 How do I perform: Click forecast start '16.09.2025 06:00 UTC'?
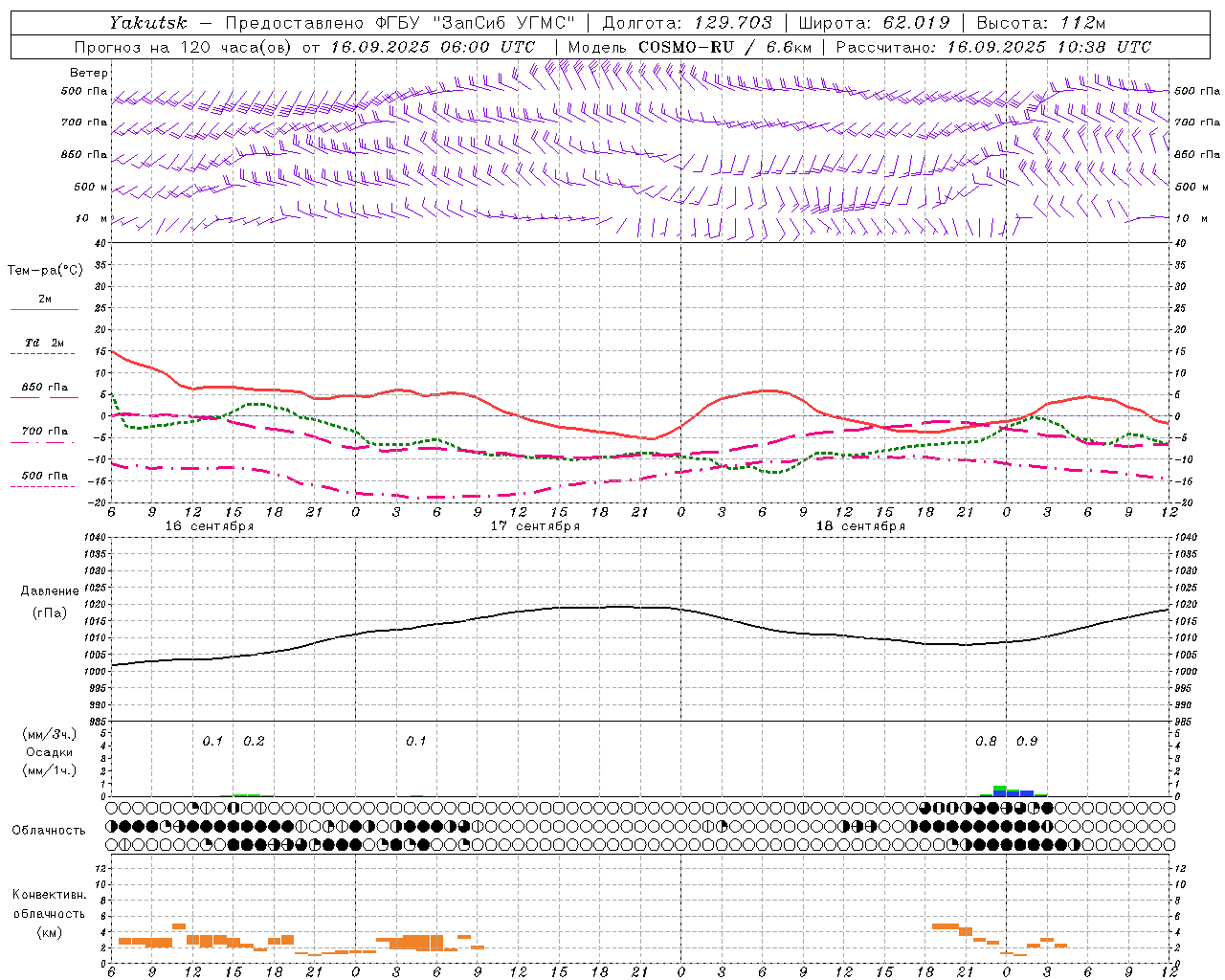[434, 47]
